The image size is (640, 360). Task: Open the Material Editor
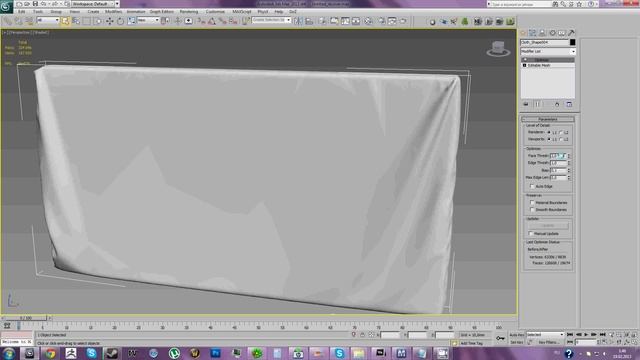pyautogui.click(x=368, y=21)
